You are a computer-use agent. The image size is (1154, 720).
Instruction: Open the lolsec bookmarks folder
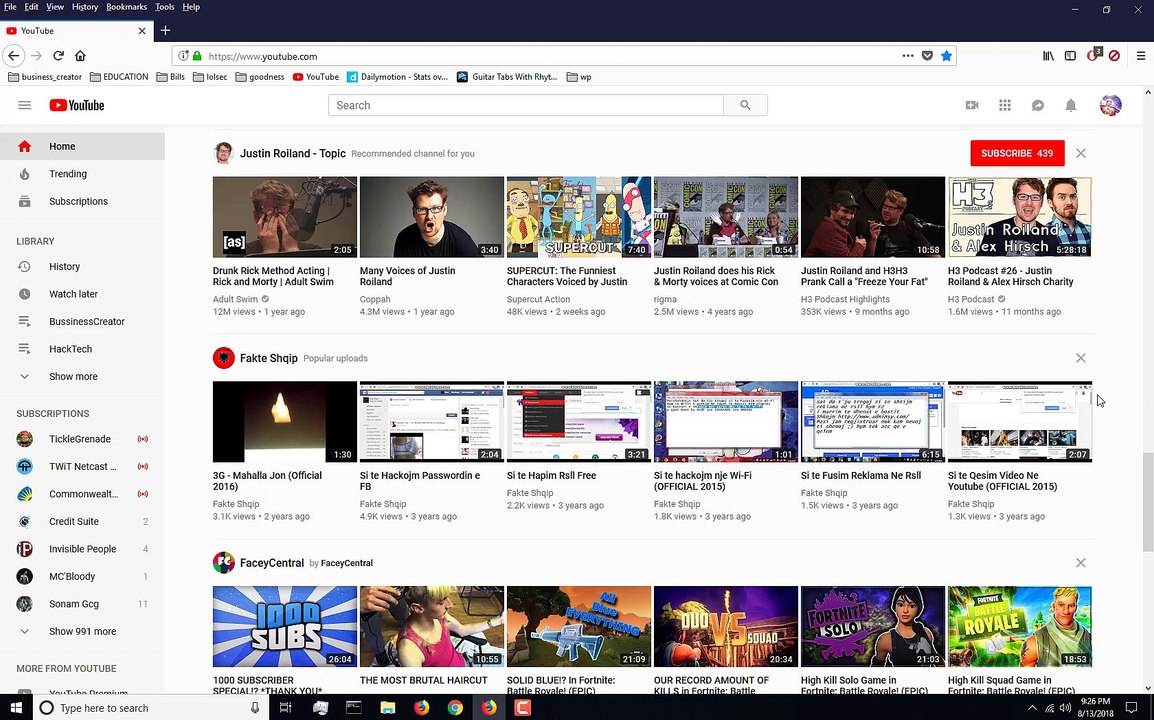coord(210,77)
